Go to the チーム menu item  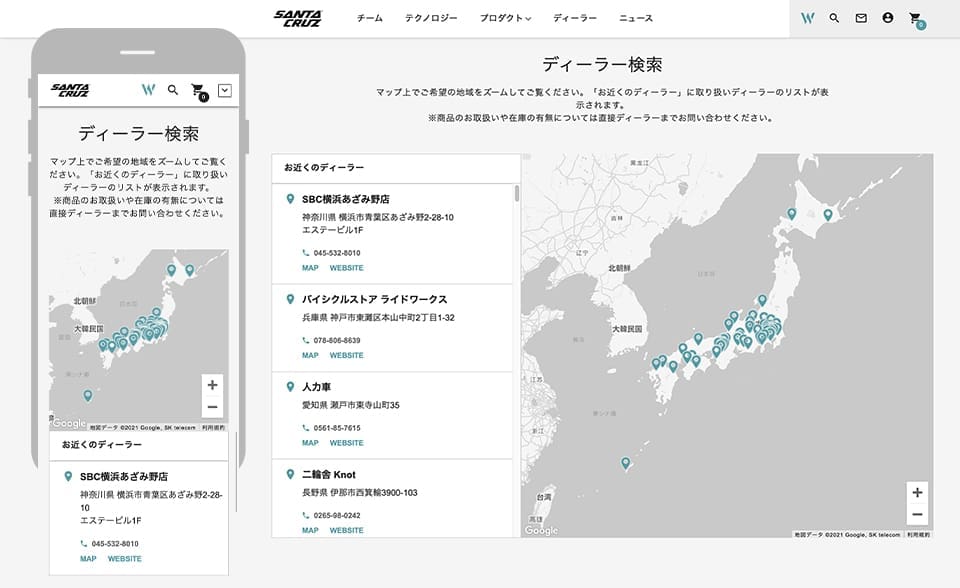(370, 18)
